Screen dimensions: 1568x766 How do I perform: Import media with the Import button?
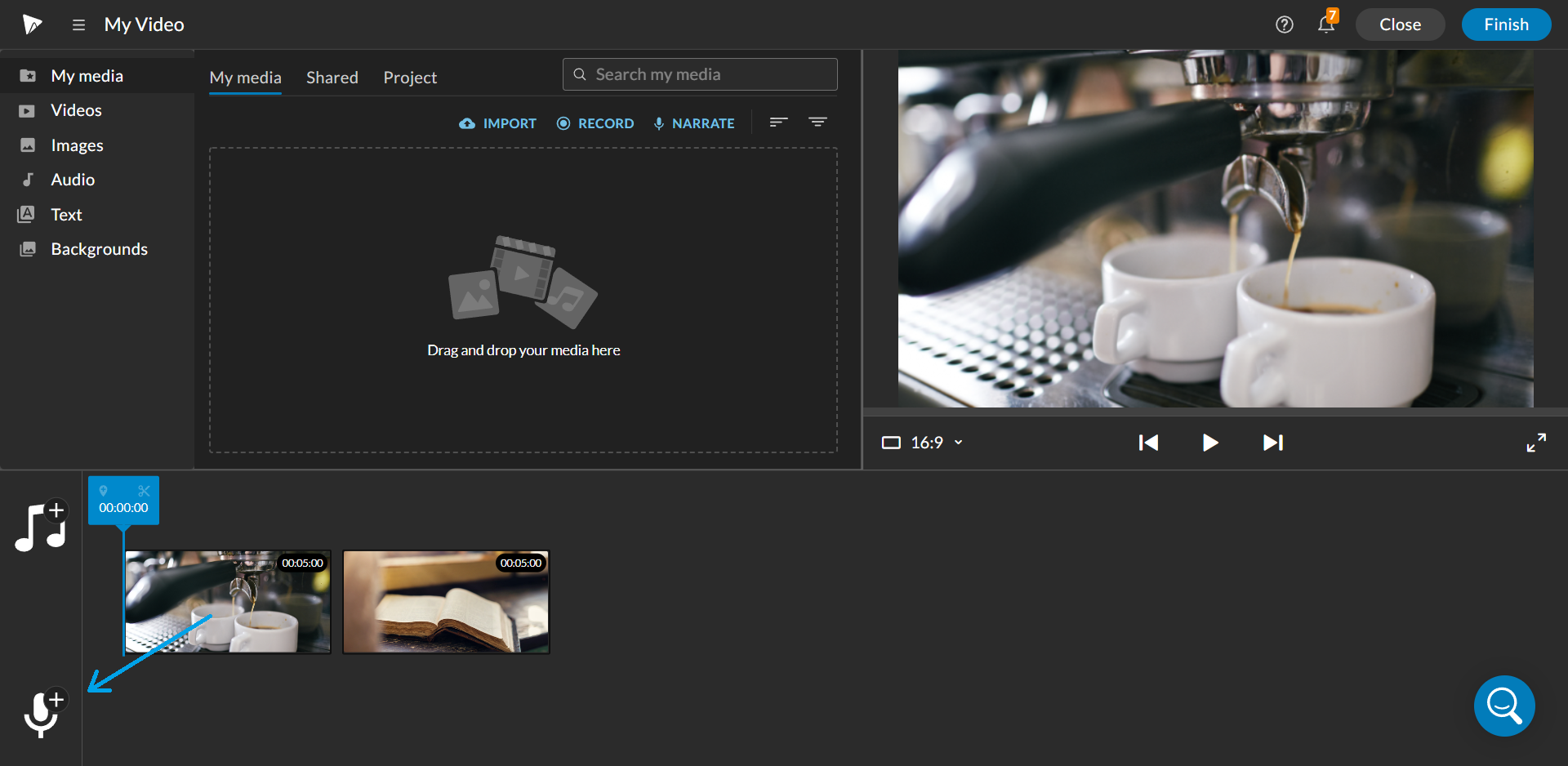(497, 122)
